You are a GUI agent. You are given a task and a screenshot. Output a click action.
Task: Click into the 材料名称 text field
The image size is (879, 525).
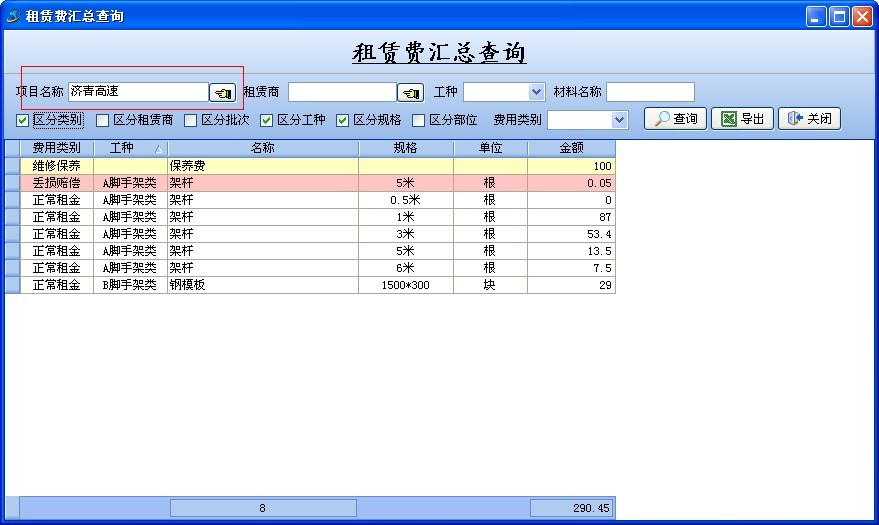(649, 92)
